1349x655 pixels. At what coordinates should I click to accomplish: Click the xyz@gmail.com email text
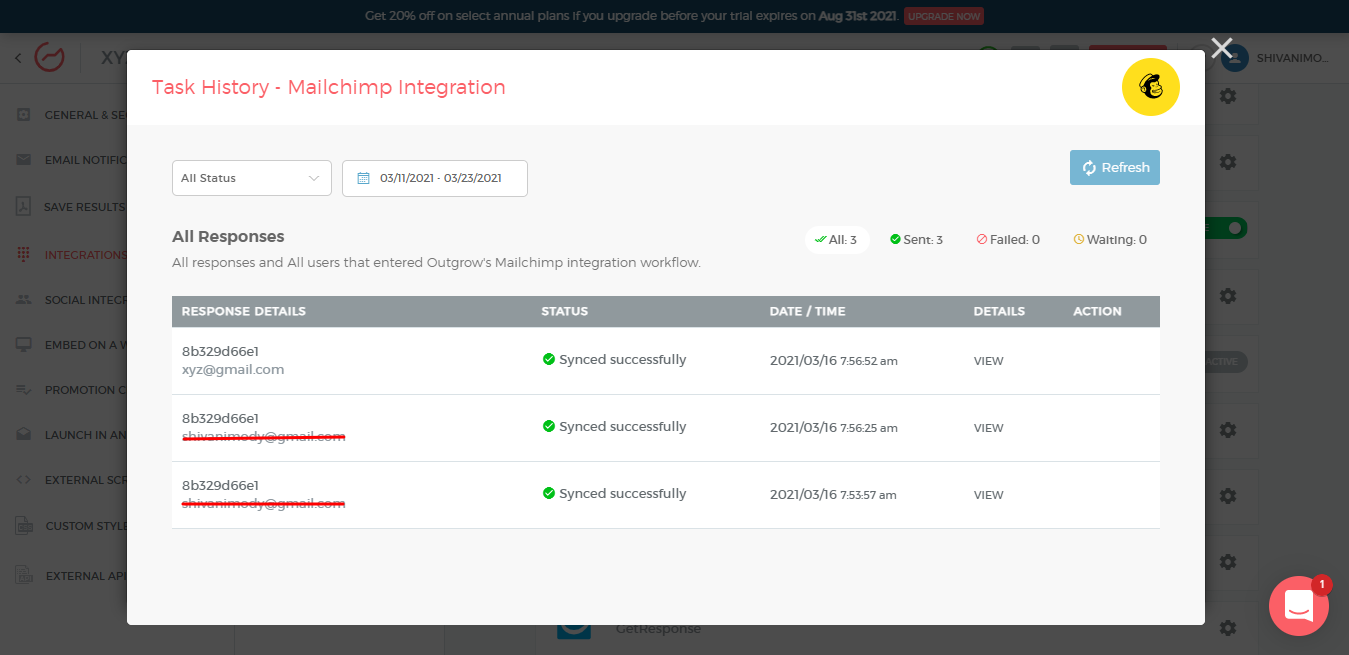click(x=233, y=370)
